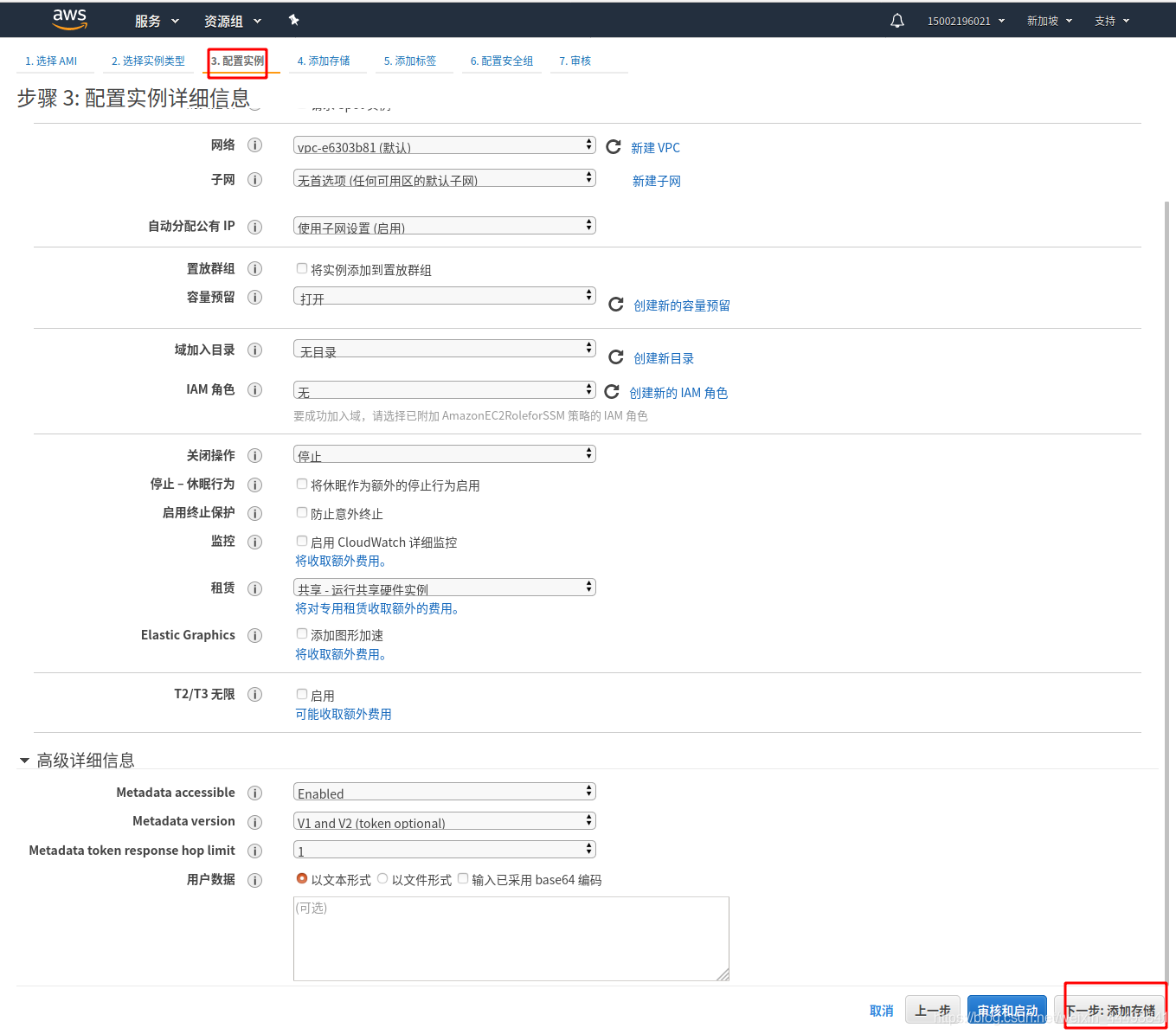Click the info icon for 启用终止保护
This screenshot has width=1176, height=1034.
255,513
